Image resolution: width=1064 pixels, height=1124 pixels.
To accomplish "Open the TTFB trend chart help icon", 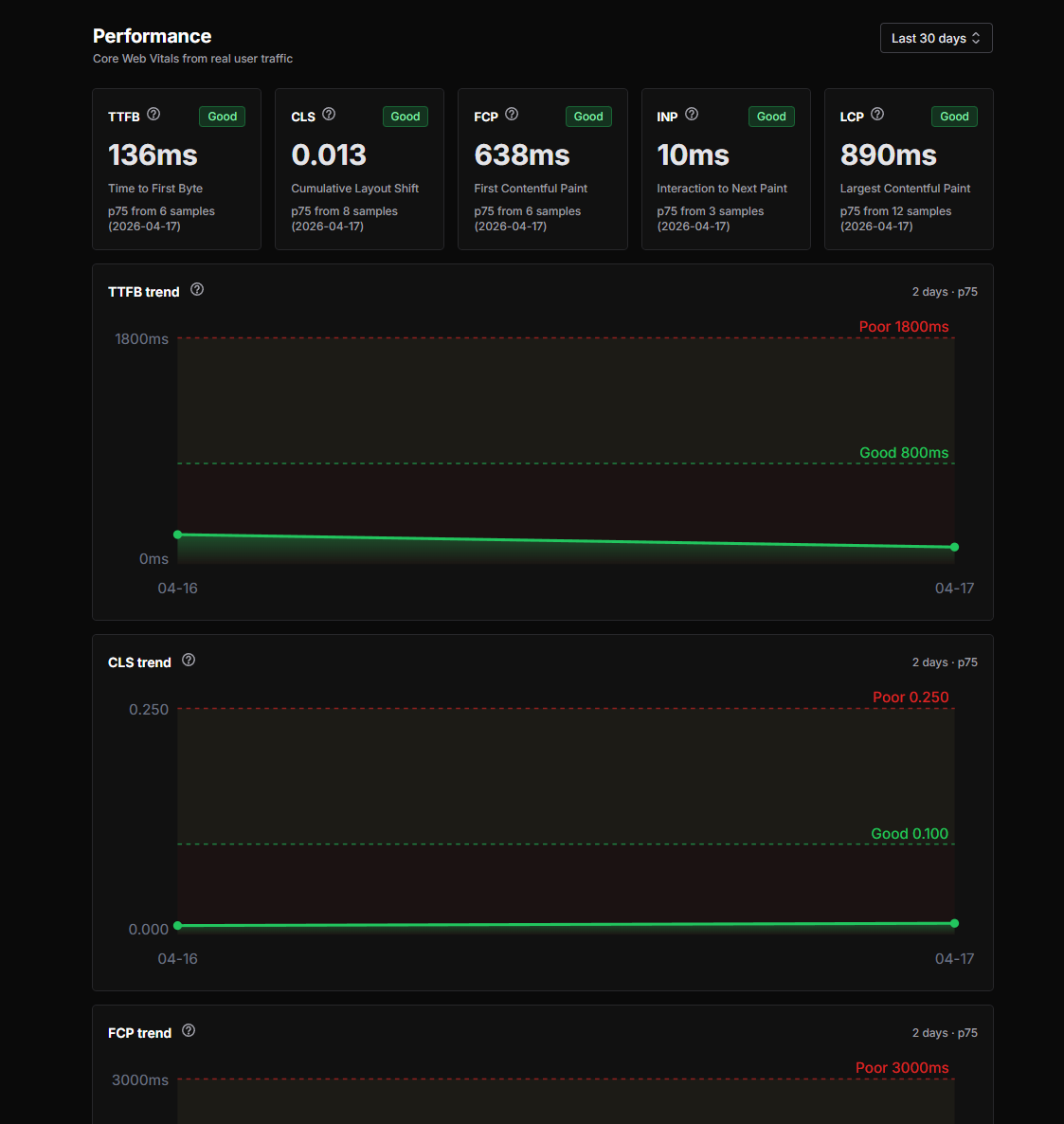I will 196,289.
